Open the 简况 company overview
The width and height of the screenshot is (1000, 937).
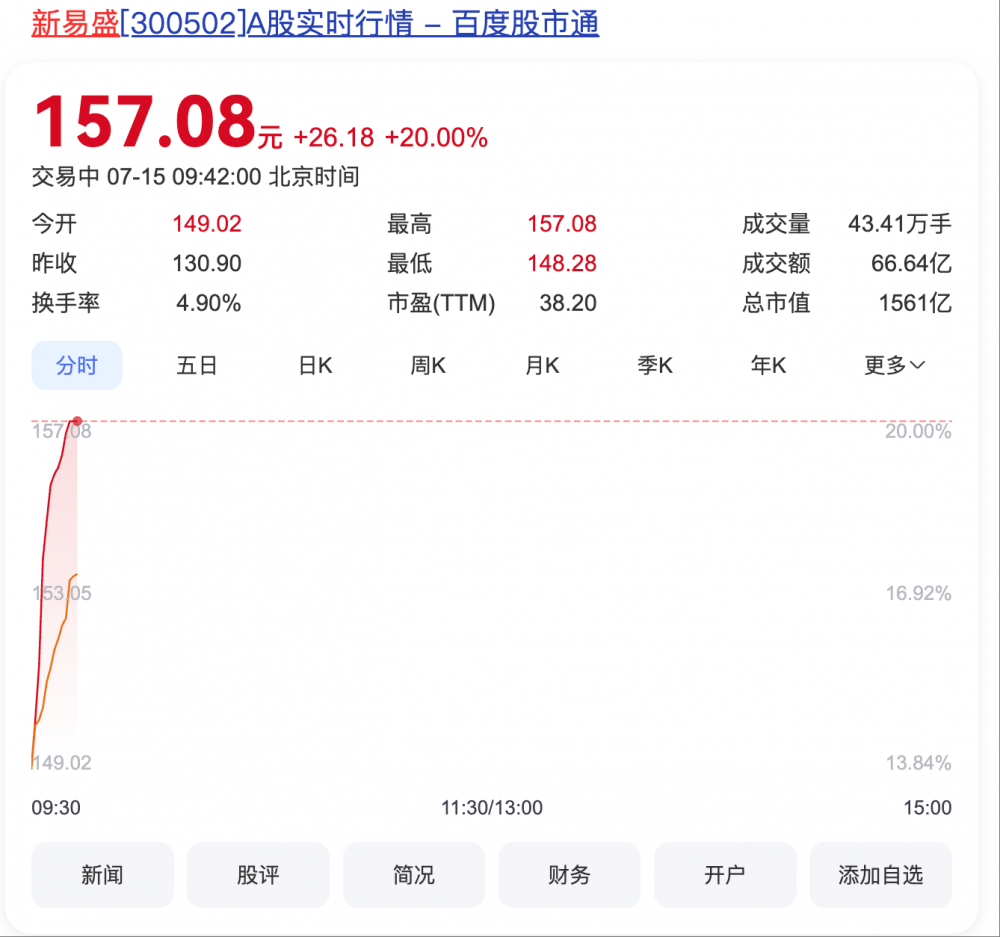(413, 875)
